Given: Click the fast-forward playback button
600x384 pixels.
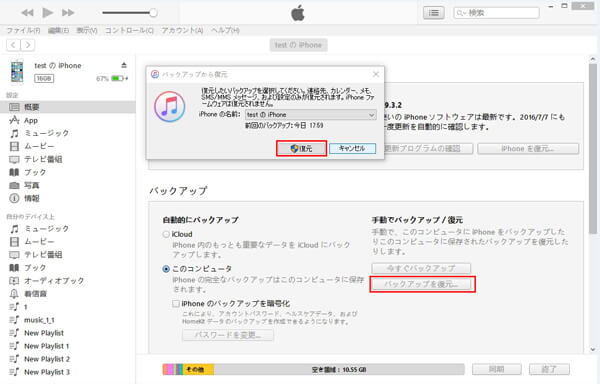Looking at the screenshot, I should click(68, 13).
